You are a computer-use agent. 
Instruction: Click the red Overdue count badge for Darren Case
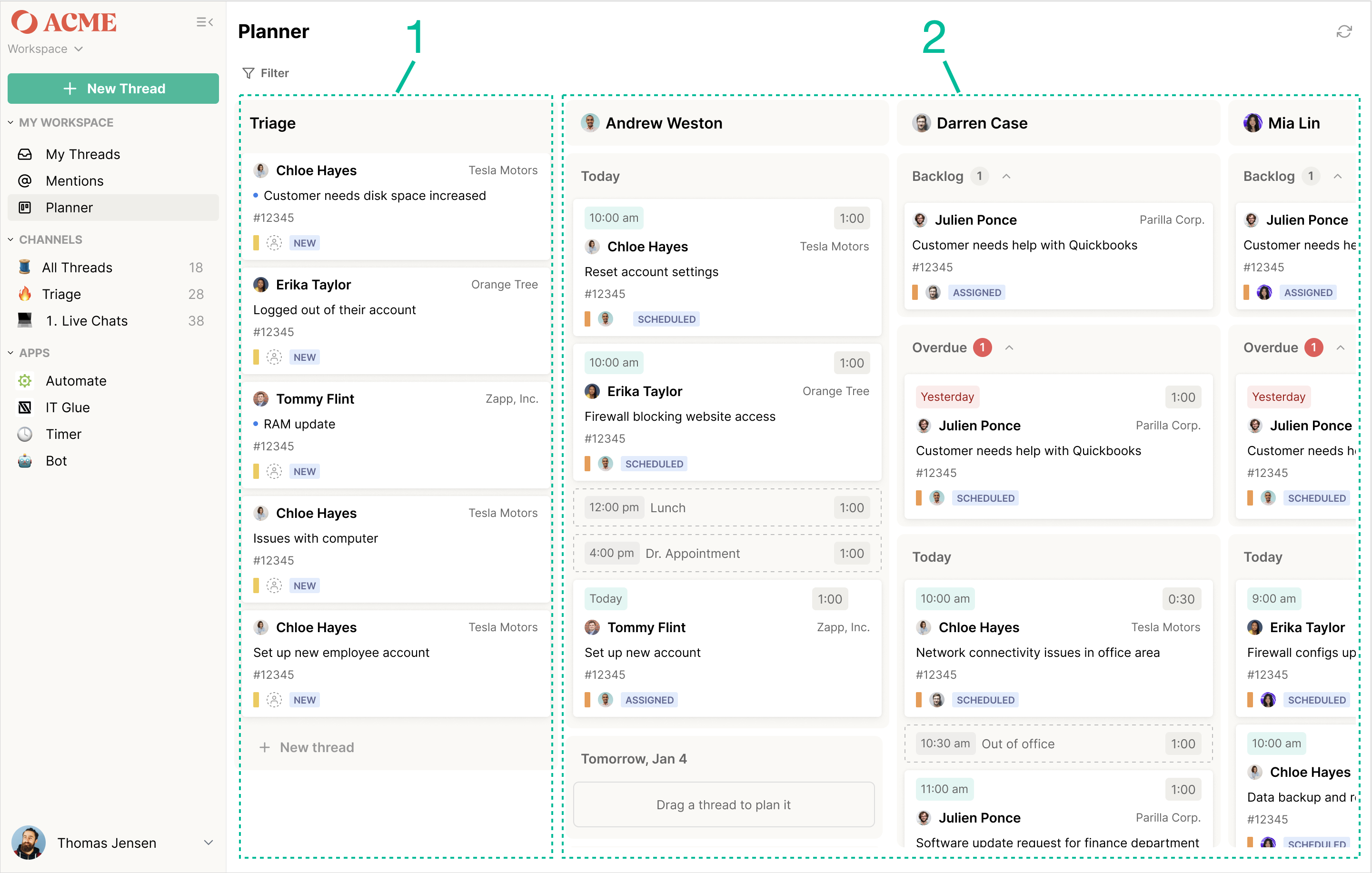pos(982,347)
